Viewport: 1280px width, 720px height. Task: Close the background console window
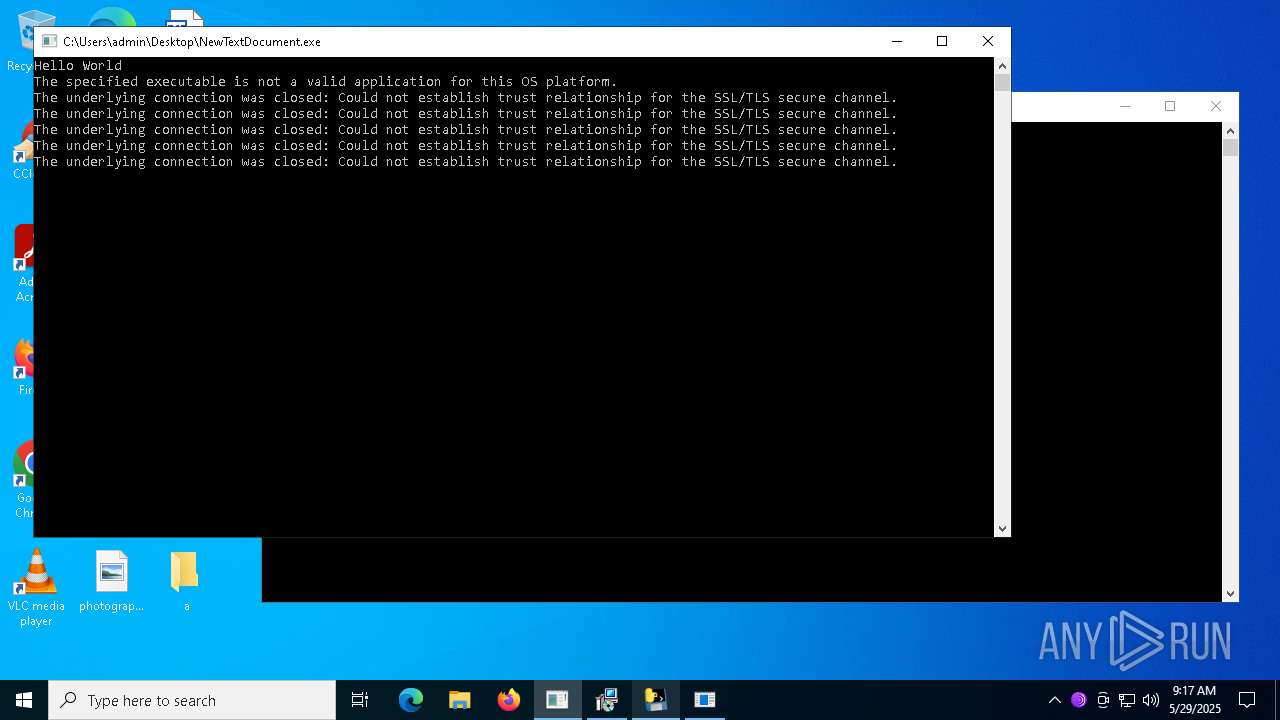coord(1216,106)
